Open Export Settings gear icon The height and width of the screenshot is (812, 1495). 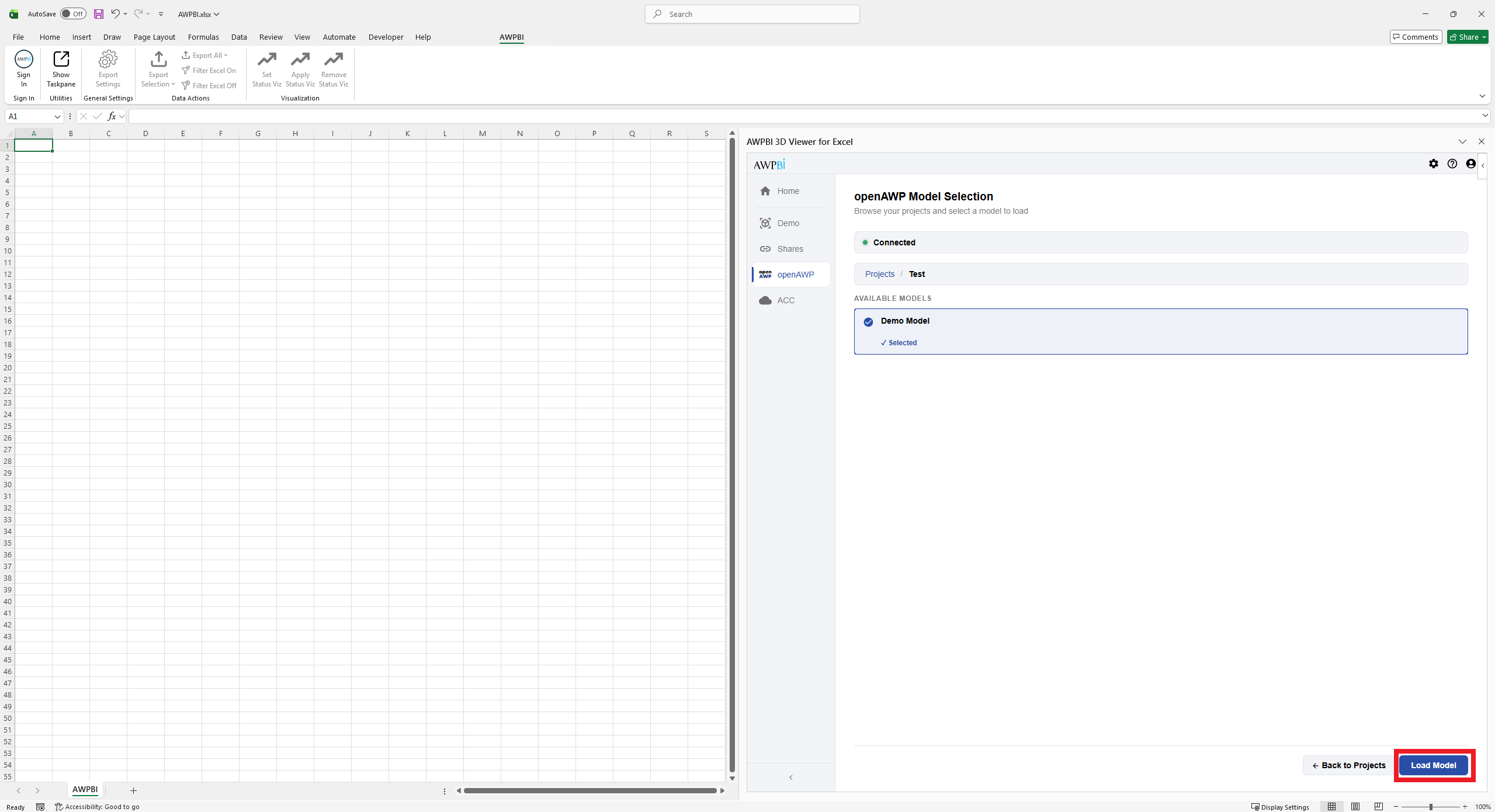[x=108, y=59]
